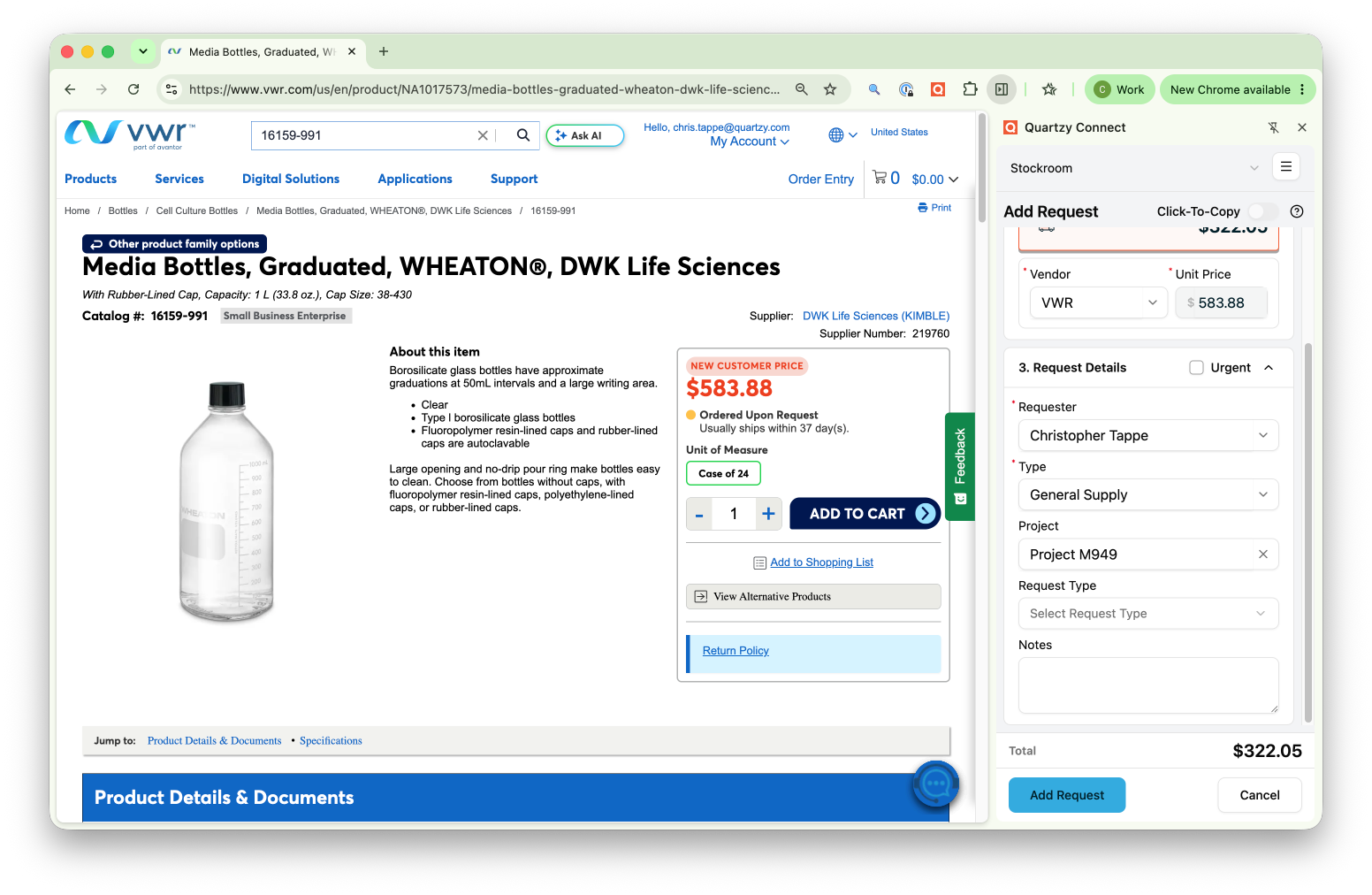
Task: Print the product page
Action: [x=934, y=208]
